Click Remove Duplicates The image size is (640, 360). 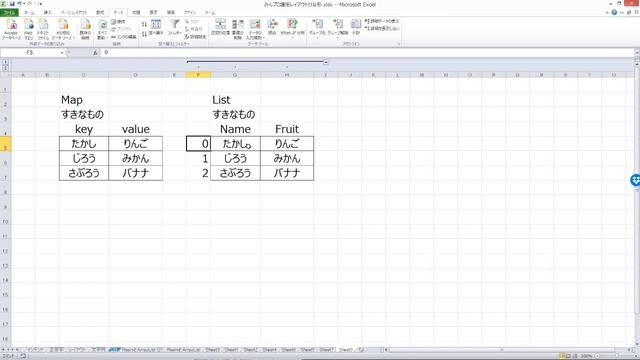coord(238,29)
